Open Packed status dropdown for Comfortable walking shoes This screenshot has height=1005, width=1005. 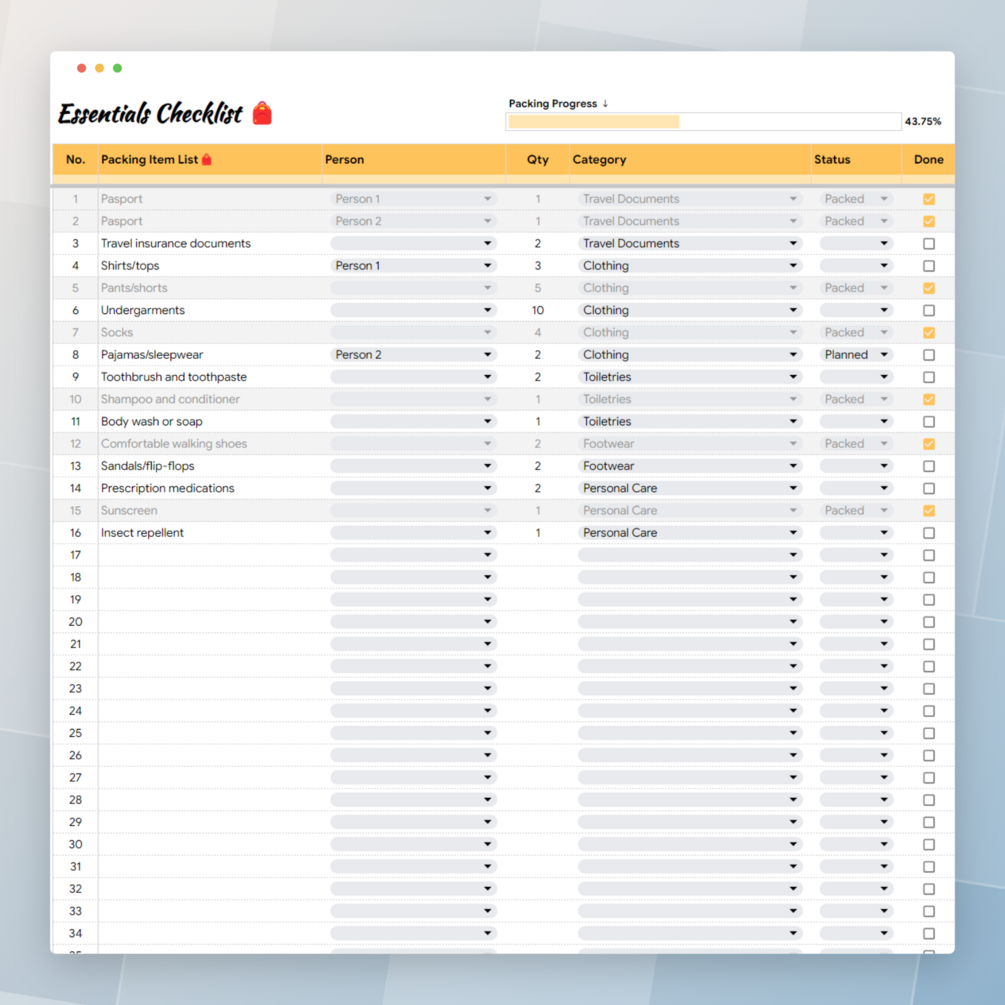(856, 444)
